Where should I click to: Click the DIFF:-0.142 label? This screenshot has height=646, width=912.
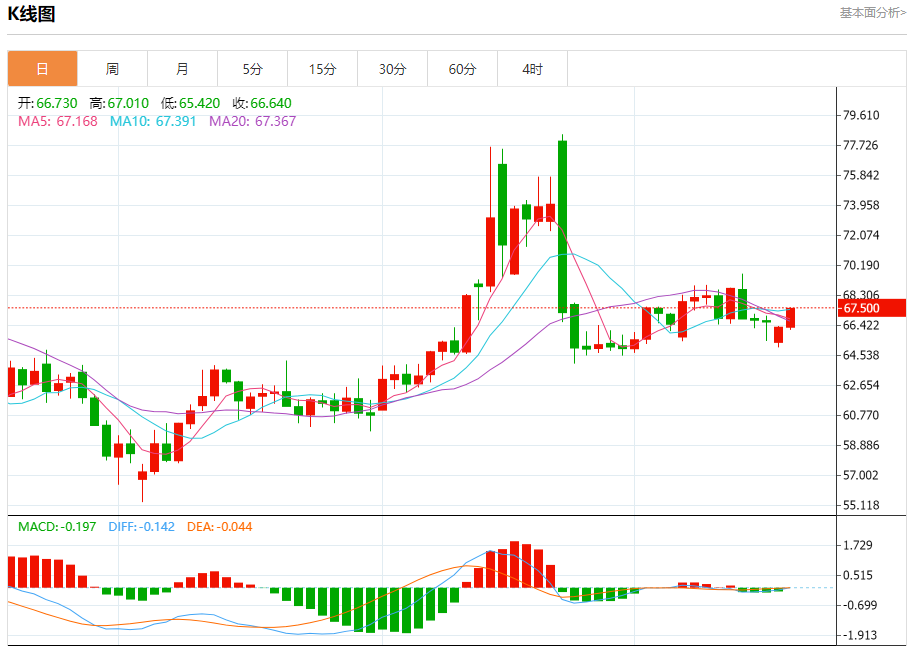pos(141,527)
